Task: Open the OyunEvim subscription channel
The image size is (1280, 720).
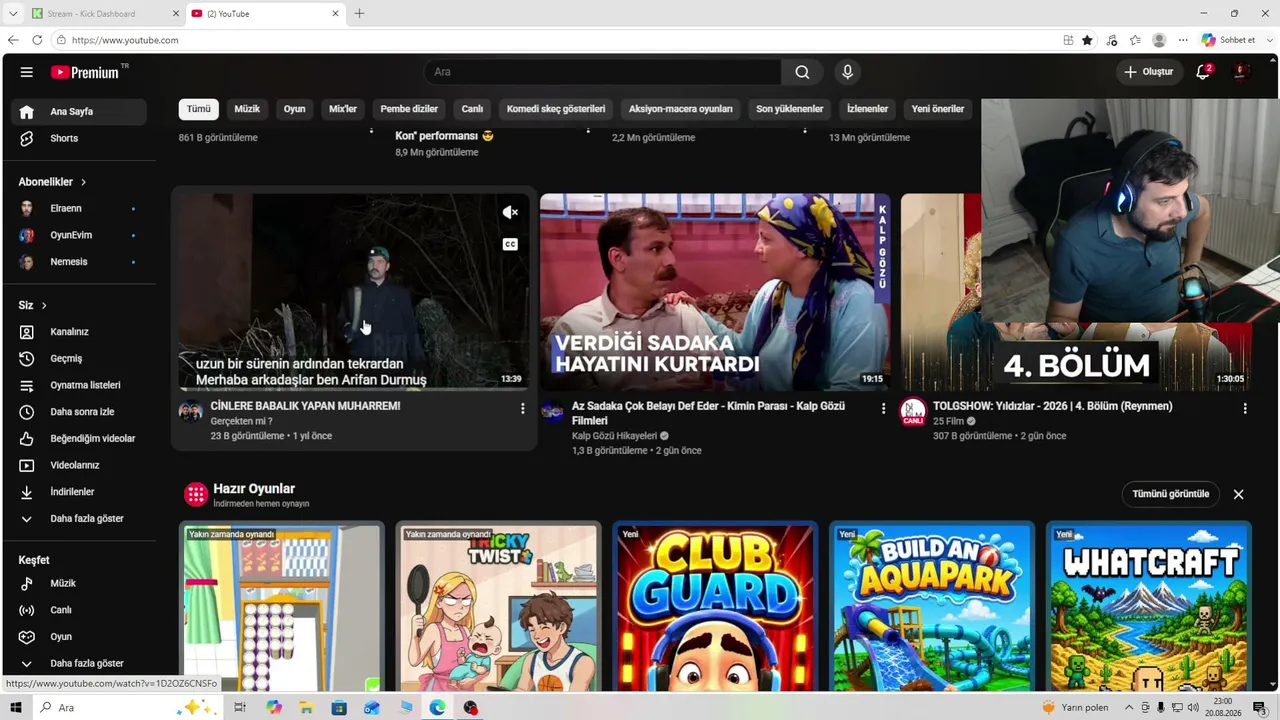Action: 78,235
